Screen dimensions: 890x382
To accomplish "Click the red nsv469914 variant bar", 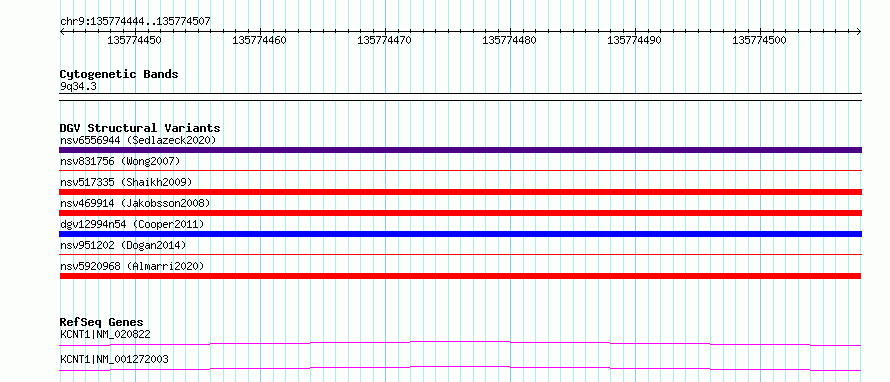I will point(461,213).
